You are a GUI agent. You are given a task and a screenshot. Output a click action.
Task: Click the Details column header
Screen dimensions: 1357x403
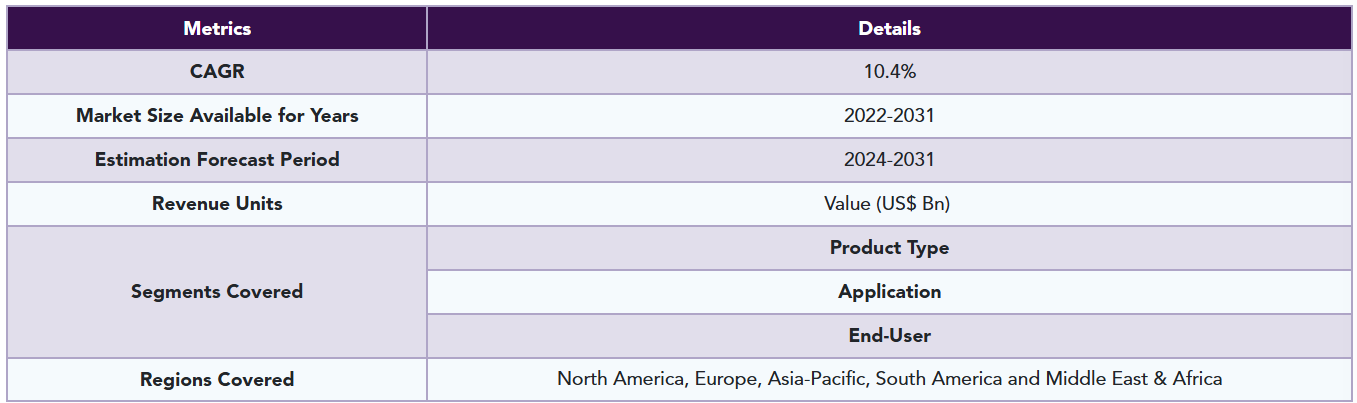pos(889,28)
